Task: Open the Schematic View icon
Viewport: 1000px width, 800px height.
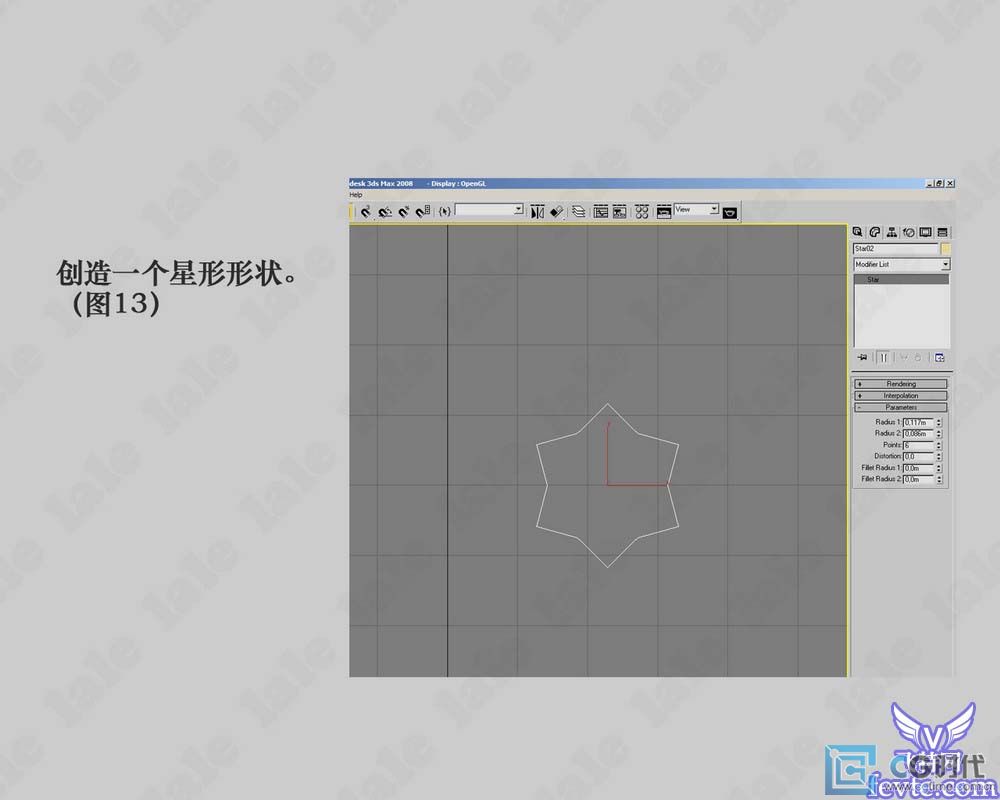Action: [x=619, y=212]
